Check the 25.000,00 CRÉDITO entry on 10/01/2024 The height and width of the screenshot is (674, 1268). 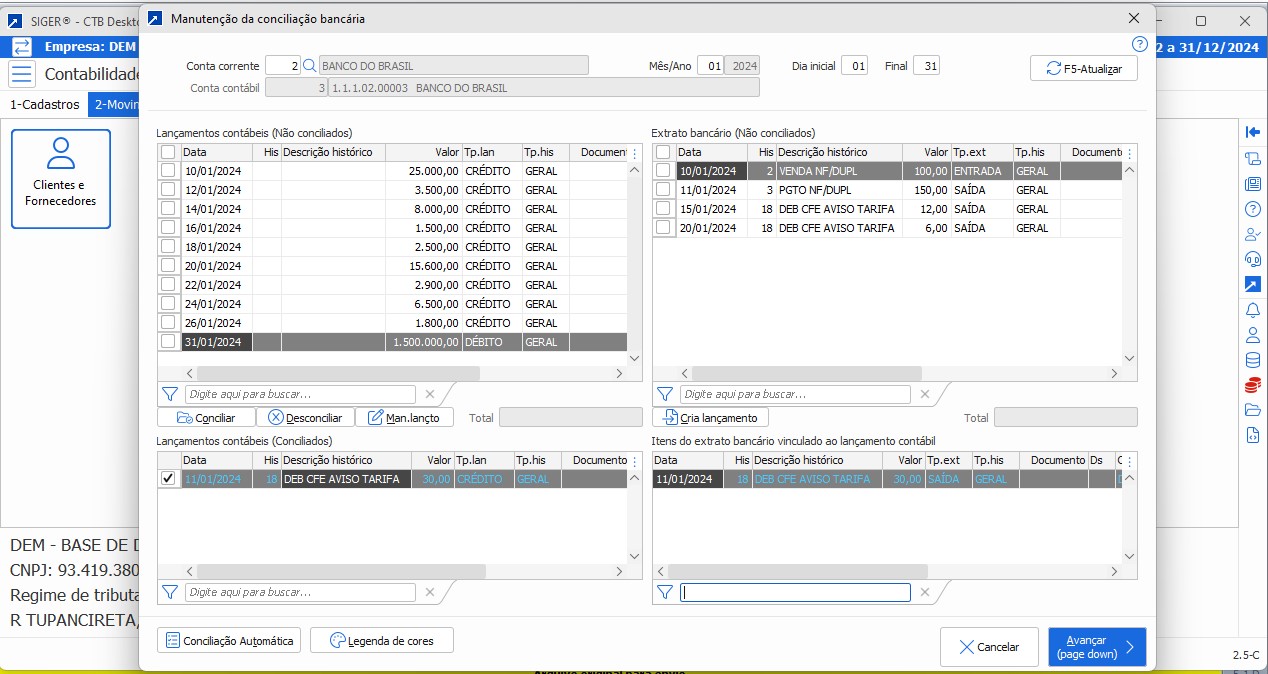(x=168, y=171)
